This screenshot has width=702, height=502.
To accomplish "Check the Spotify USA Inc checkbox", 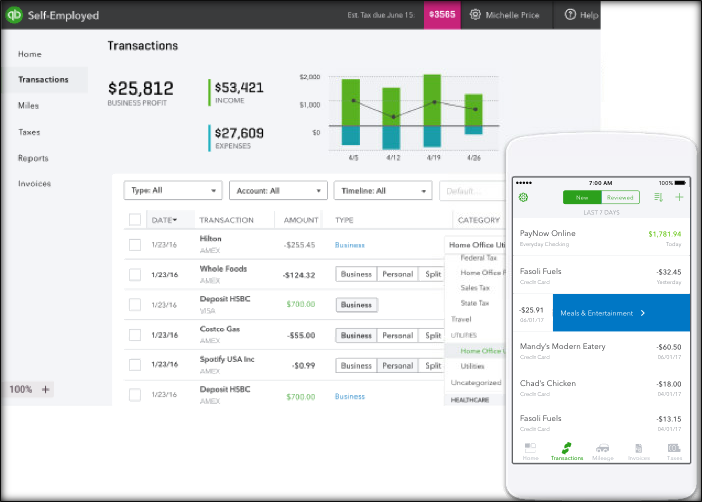I will pos(135,365).
